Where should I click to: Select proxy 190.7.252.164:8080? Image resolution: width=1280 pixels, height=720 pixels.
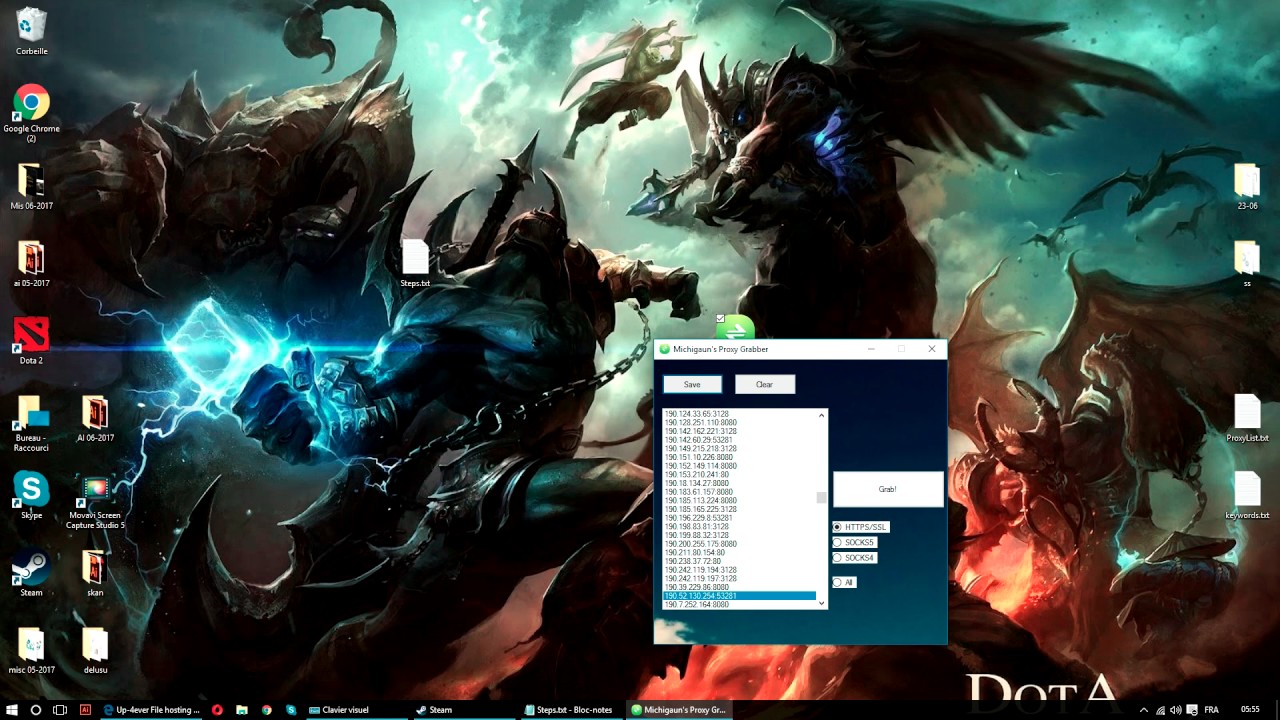697,604
